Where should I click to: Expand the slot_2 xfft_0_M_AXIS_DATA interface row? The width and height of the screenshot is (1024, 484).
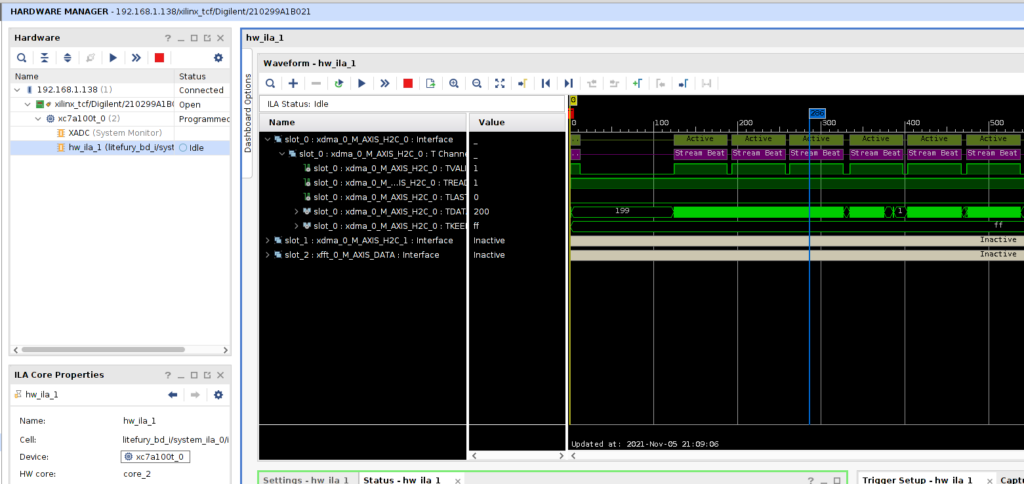(x=267, y=255)
